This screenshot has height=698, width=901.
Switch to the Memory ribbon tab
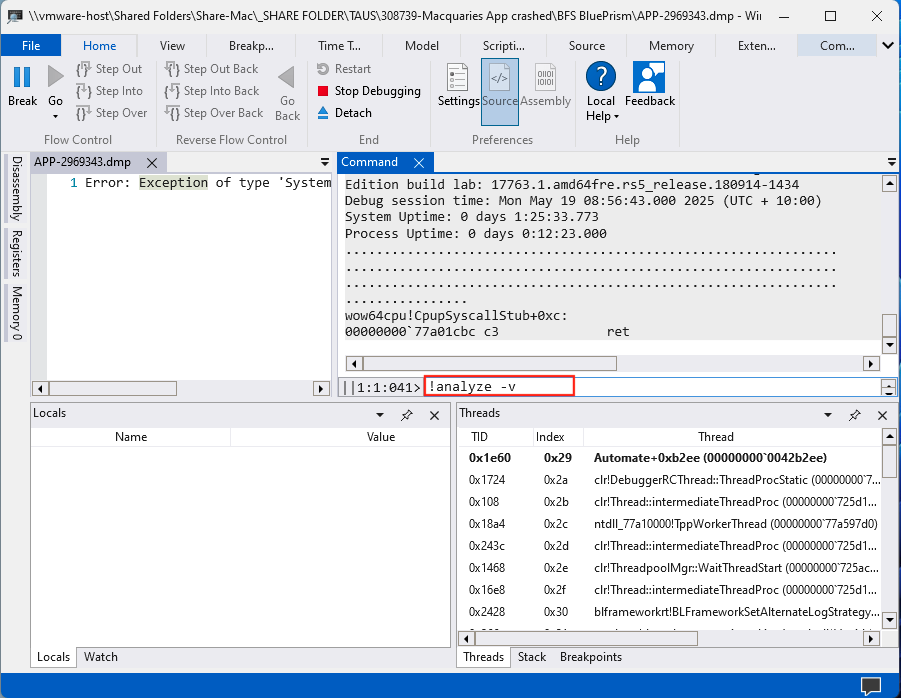click(x=671, y=45)
